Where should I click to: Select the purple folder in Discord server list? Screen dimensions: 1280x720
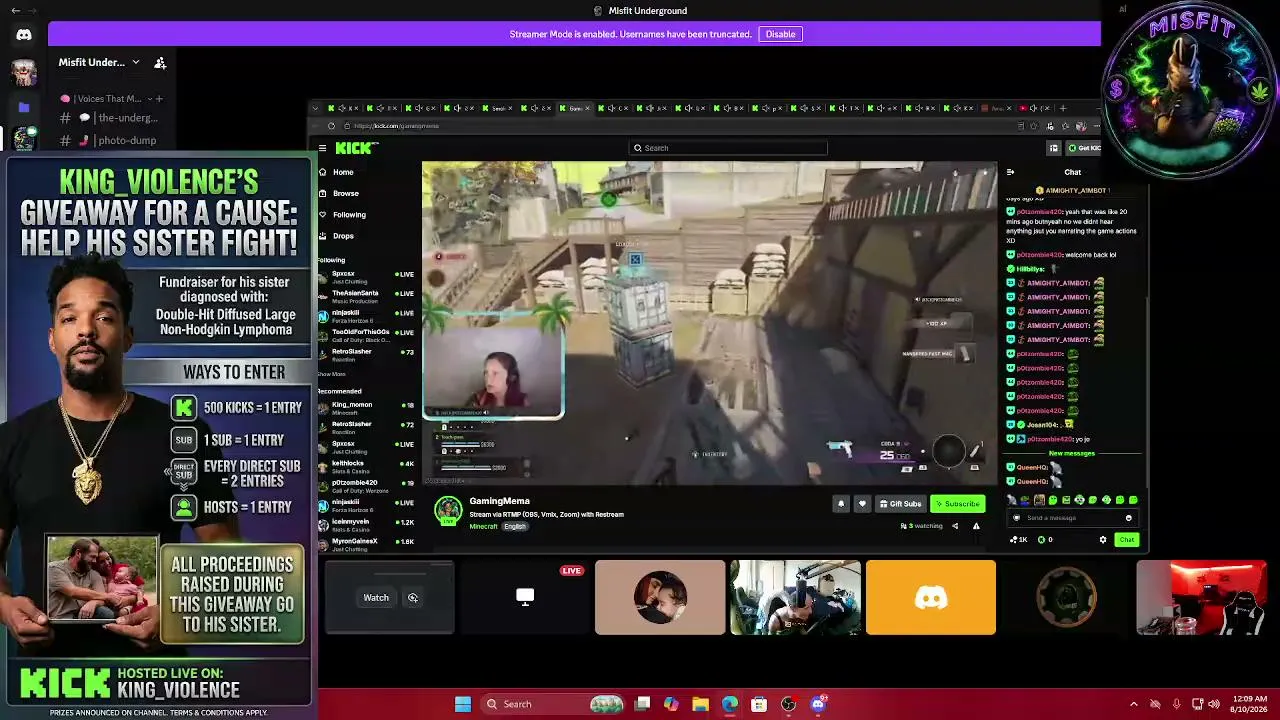(24, 107)
